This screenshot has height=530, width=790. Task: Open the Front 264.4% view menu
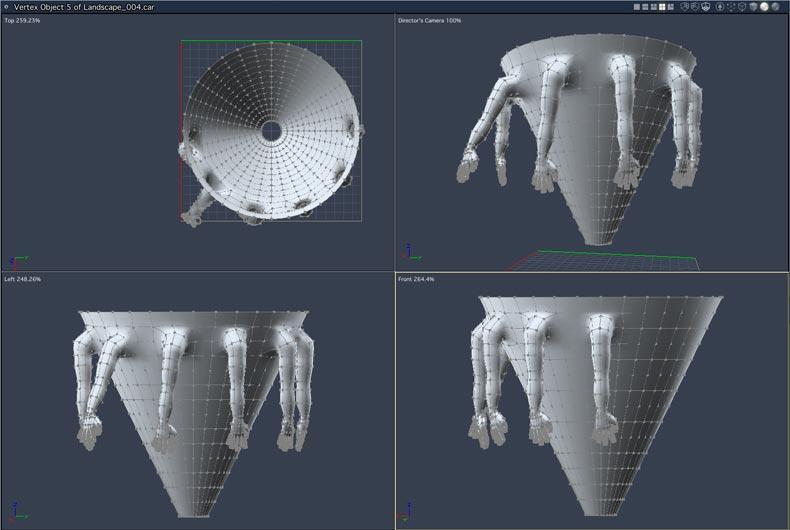coord(416,279)
